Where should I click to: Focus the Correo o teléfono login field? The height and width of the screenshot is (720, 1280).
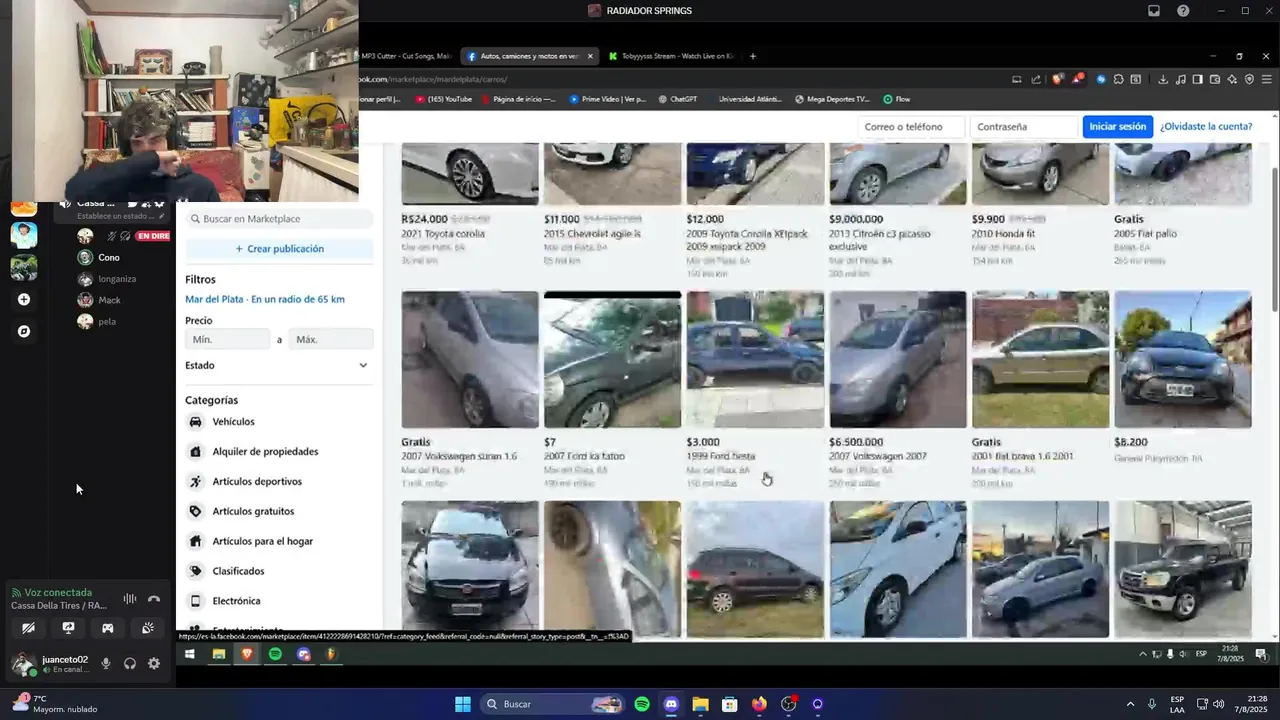(913, 127)
